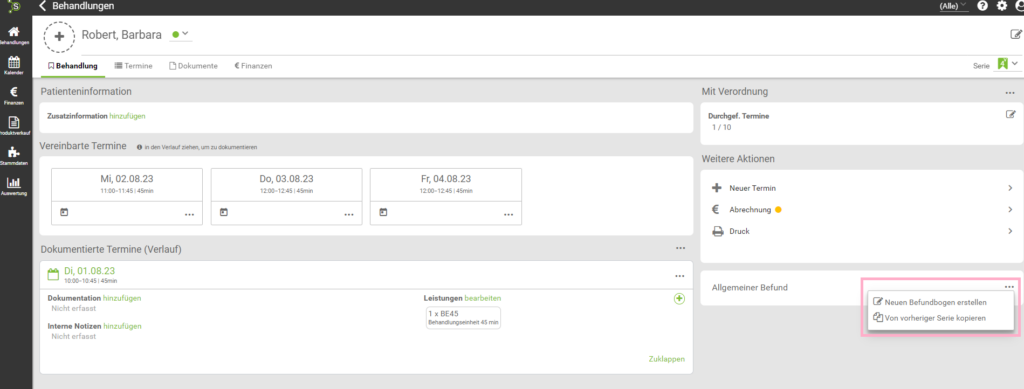
Task: Click bearbeiten next to Leistungen
Action: [483, 298]
